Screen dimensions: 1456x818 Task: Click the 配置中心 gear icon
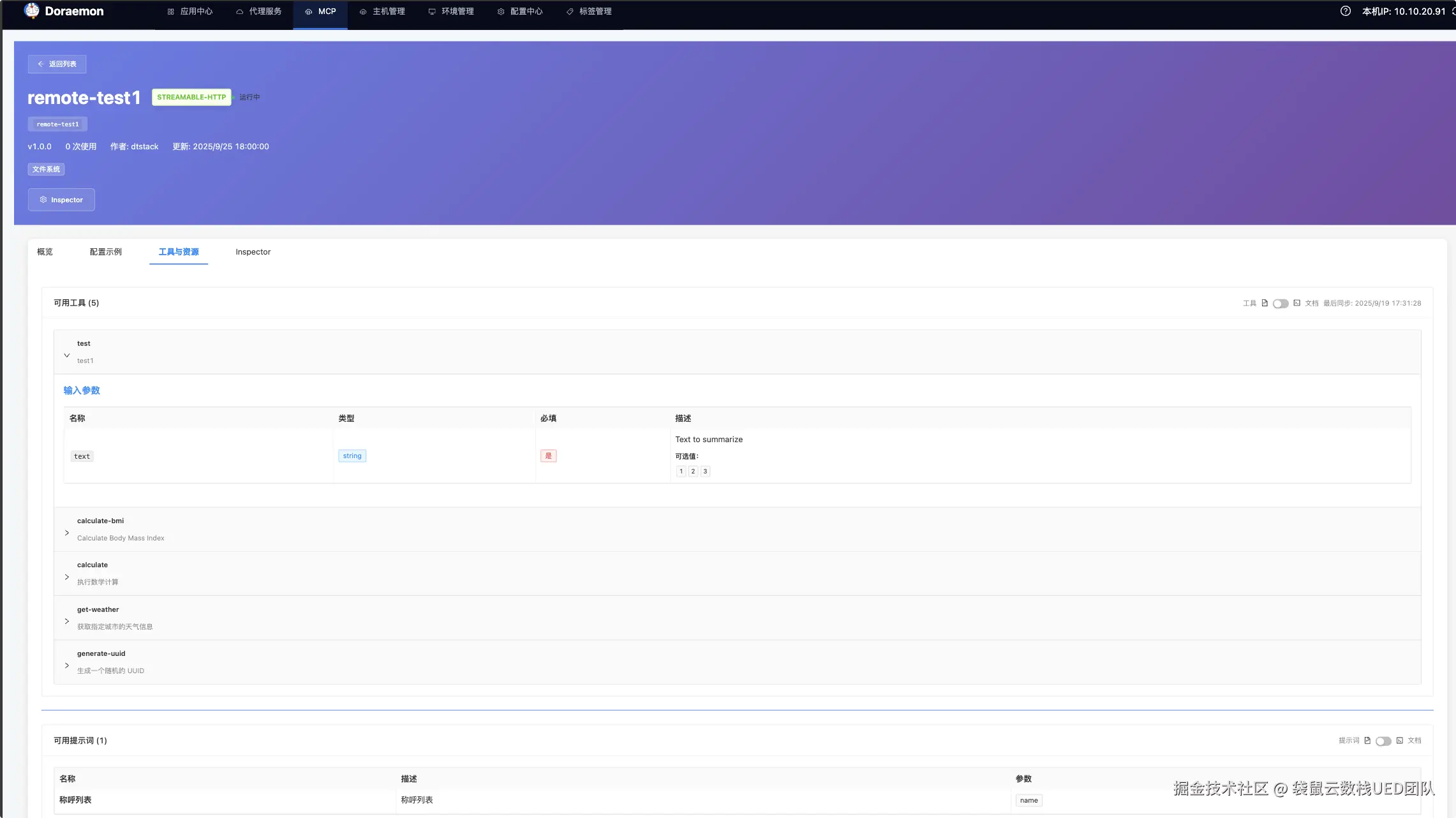pos(501,11)
